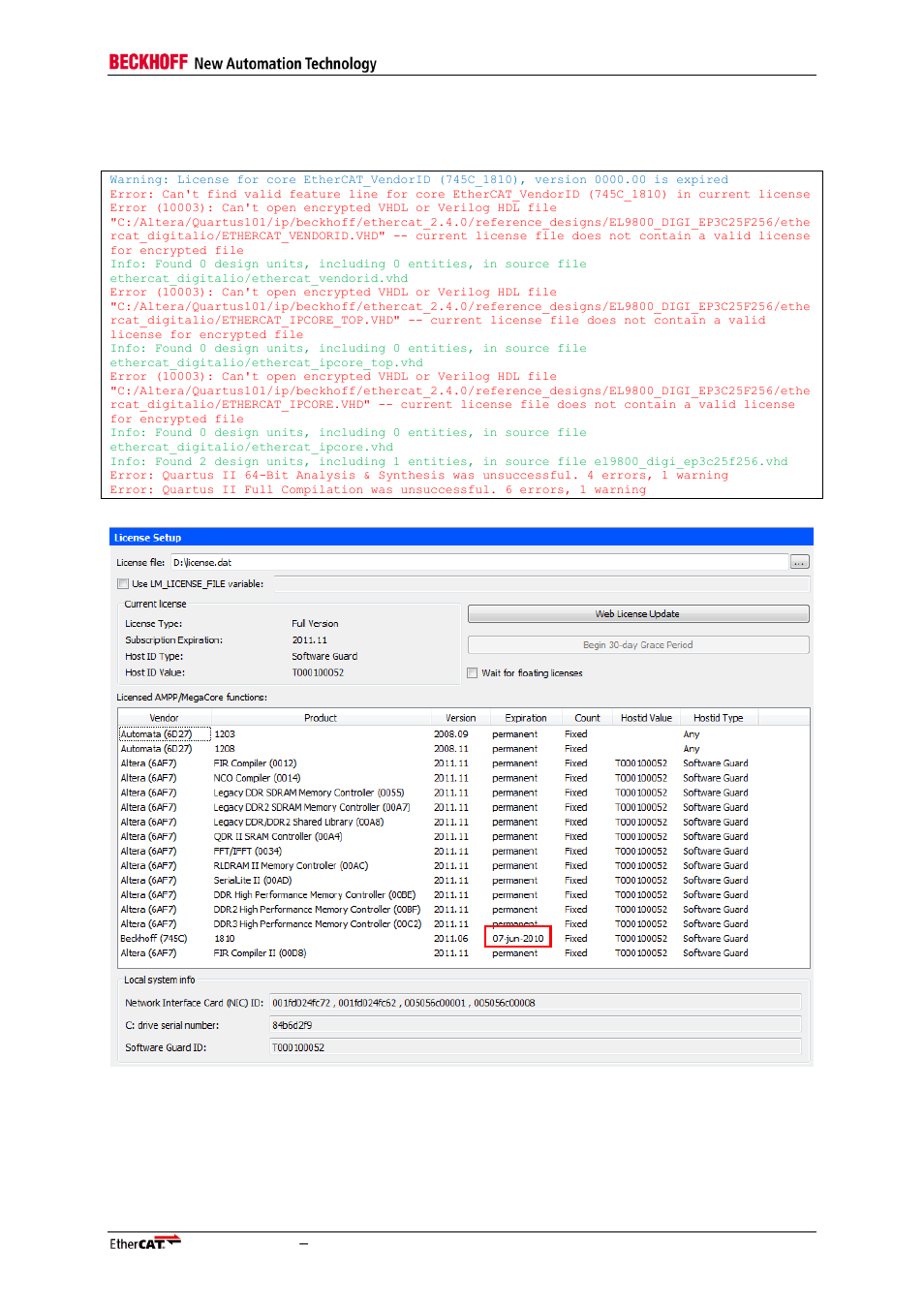924x1308 pixels.
Task: Click the License file path field
Action: [x=479, y=562]
